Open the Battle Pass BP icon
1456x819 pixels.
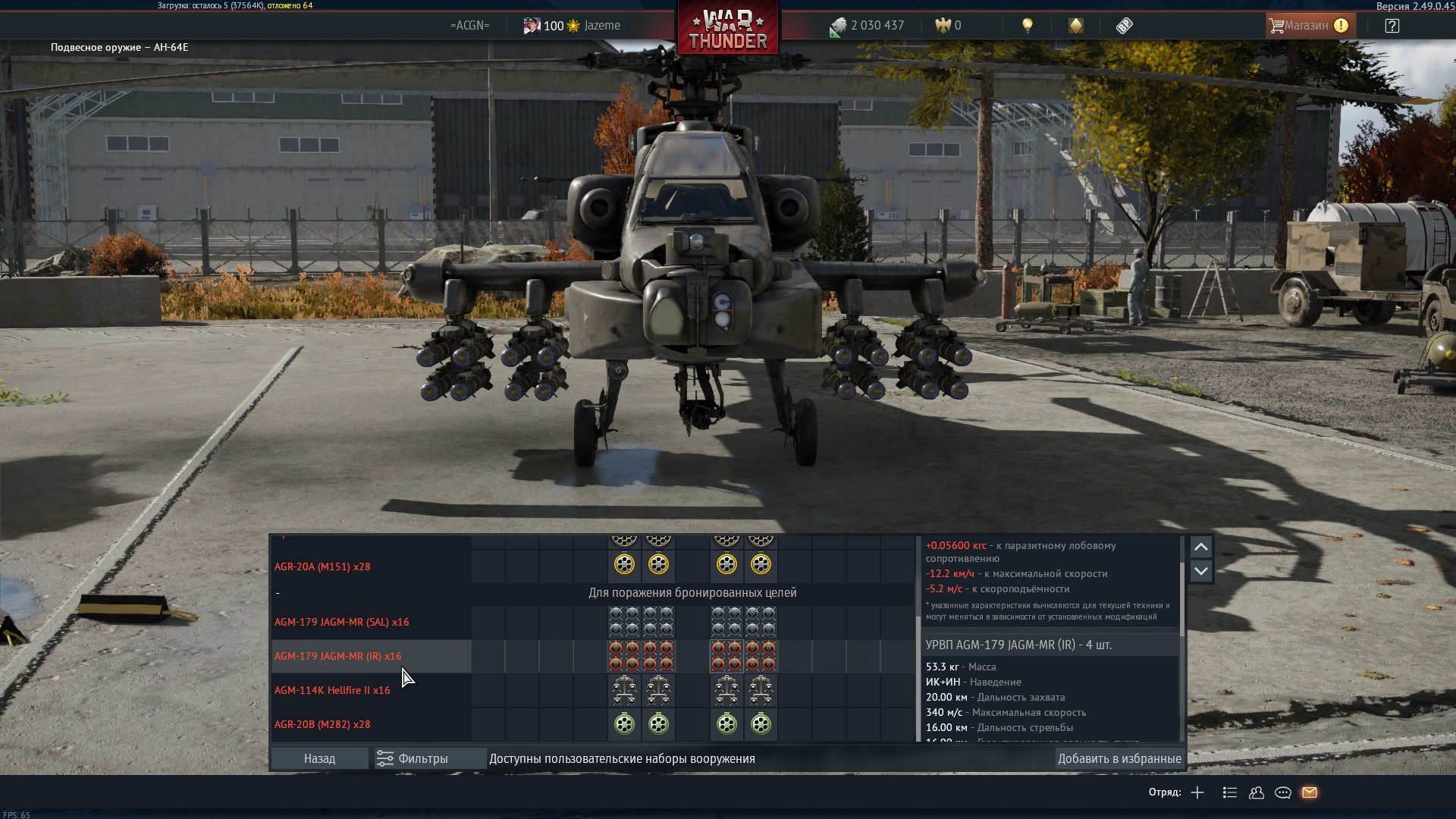coord(1124,25)
